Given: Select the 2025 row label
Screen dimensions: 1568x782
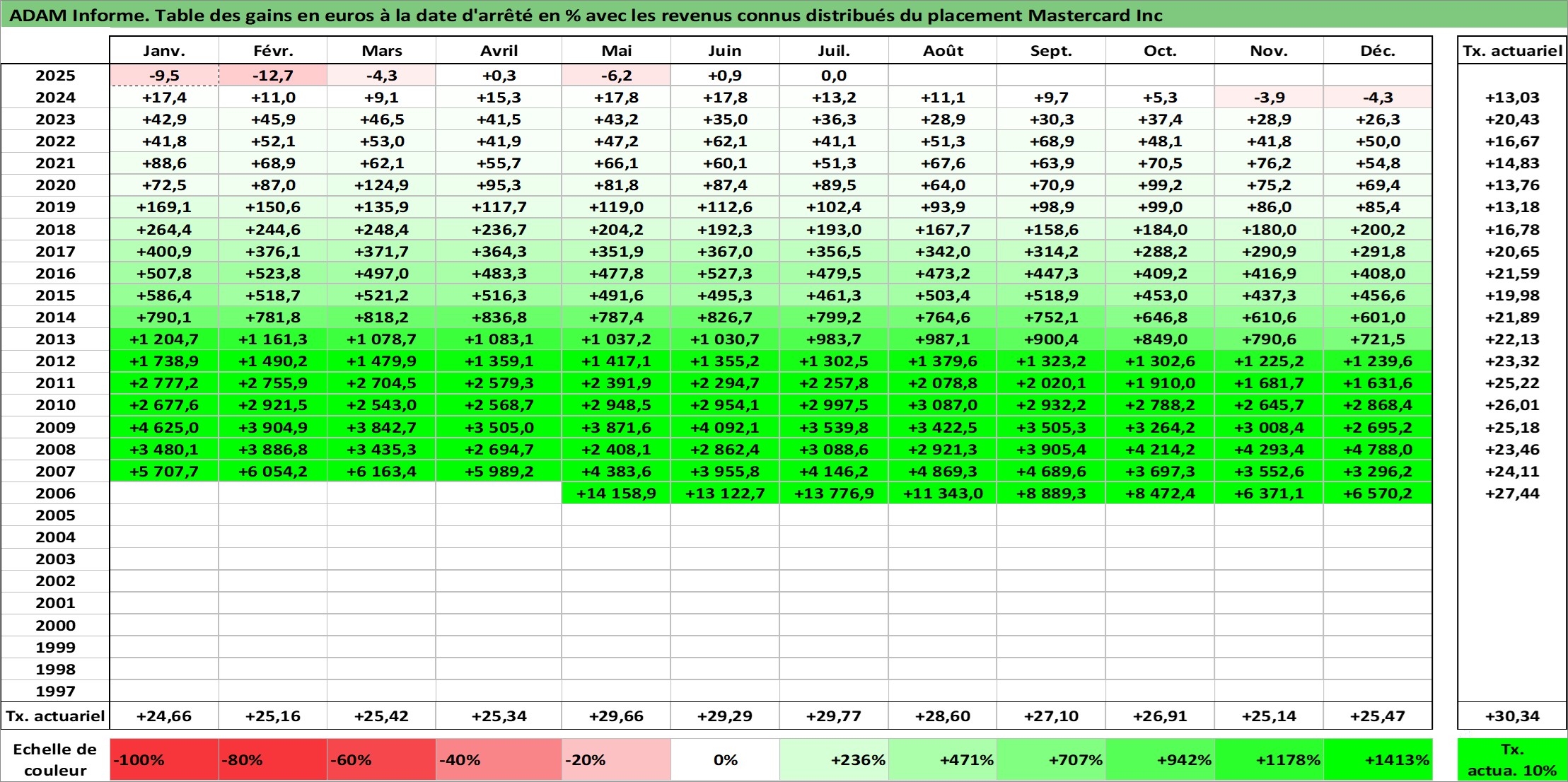Looking at the screenshot, I should (x=55, y=76).
